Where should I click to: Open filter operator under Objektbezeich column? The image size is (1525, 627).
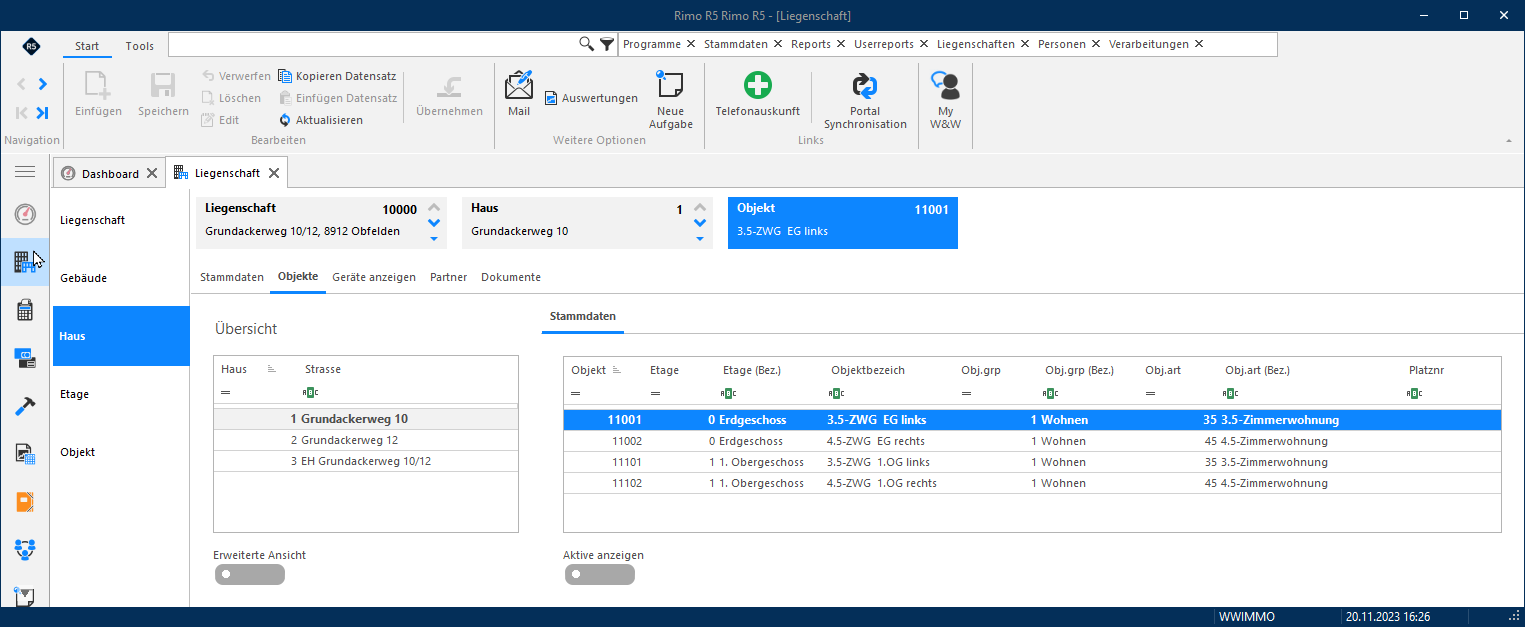coord(835,393)
